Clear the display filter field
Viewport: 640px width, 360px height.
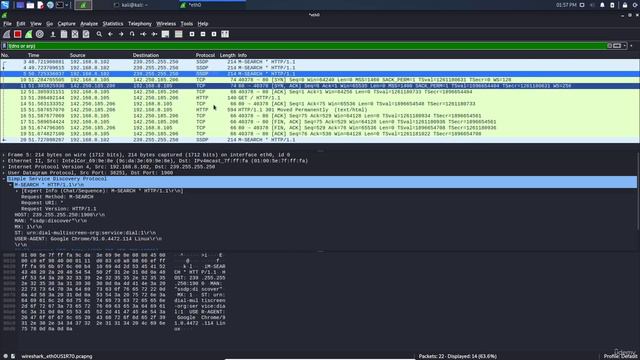coord(610,46)
